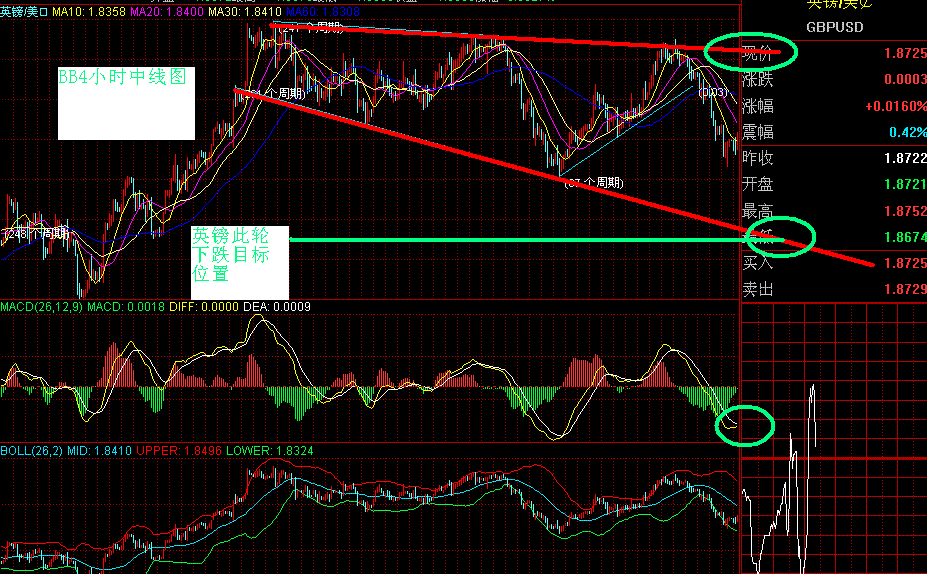927x574 pixels.
Task: Click the 现价 price value 1.8725
Action: click(905, 53)
